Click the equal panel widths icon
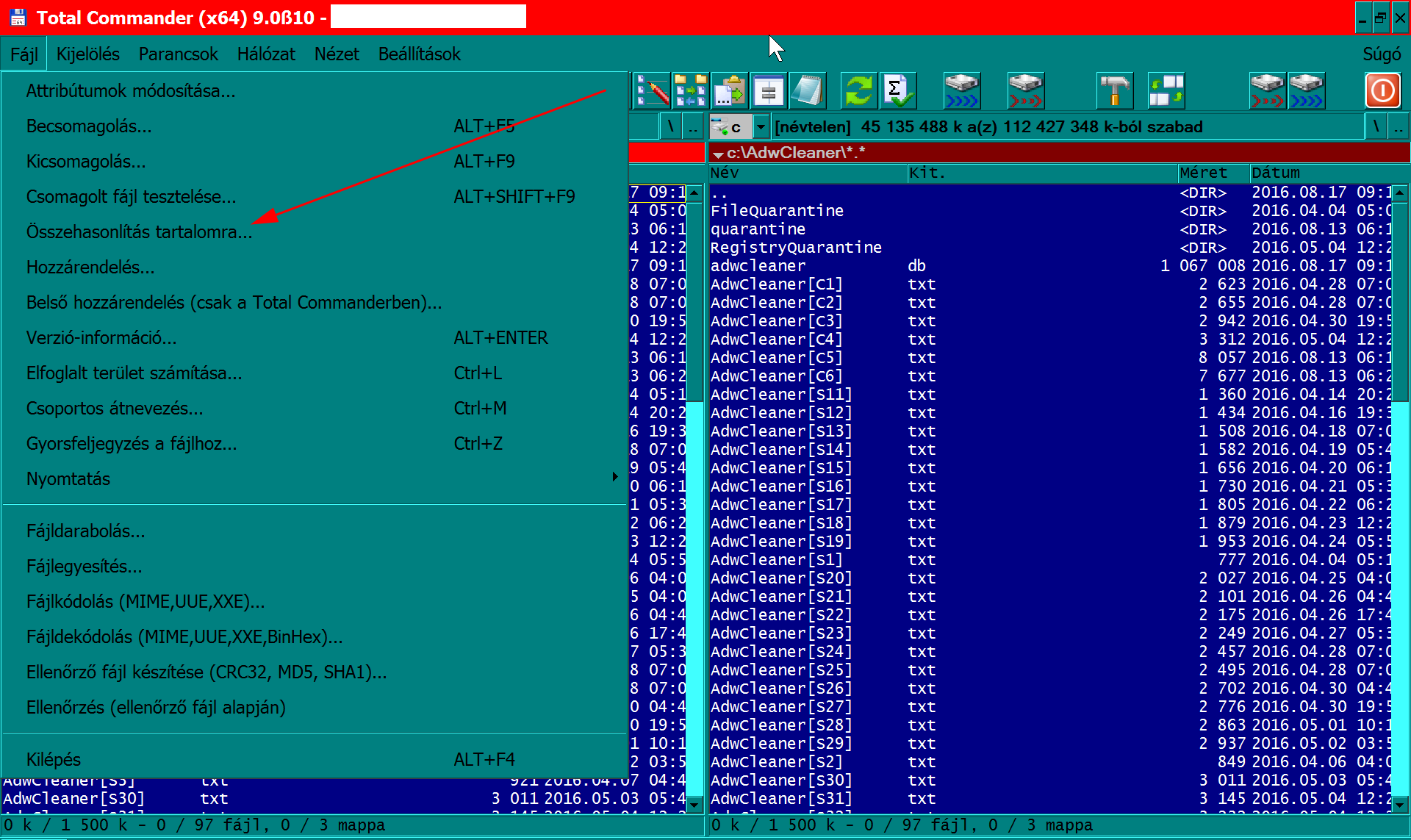 coord(769,91)
